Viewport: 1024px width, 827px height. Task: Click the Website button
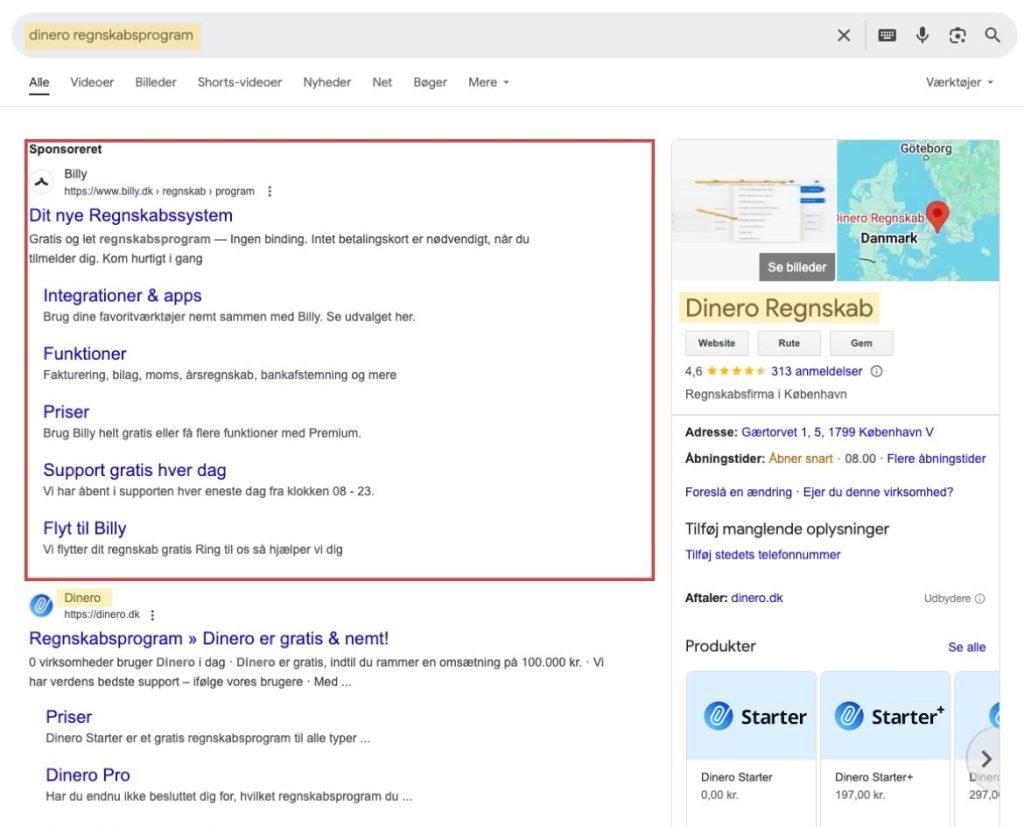pos(716,343)
